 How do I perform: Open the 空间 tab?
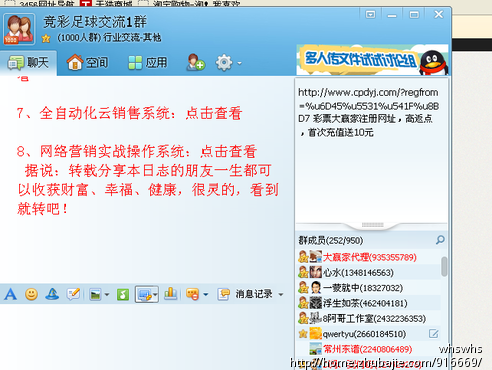point(87,63)
